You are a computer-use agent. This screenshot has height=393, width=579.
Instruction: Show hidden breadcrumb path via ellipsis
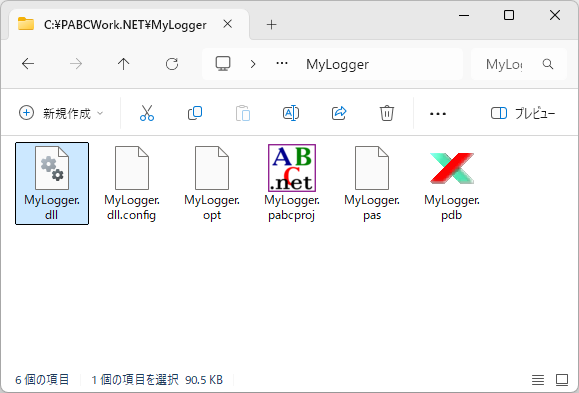282,64
